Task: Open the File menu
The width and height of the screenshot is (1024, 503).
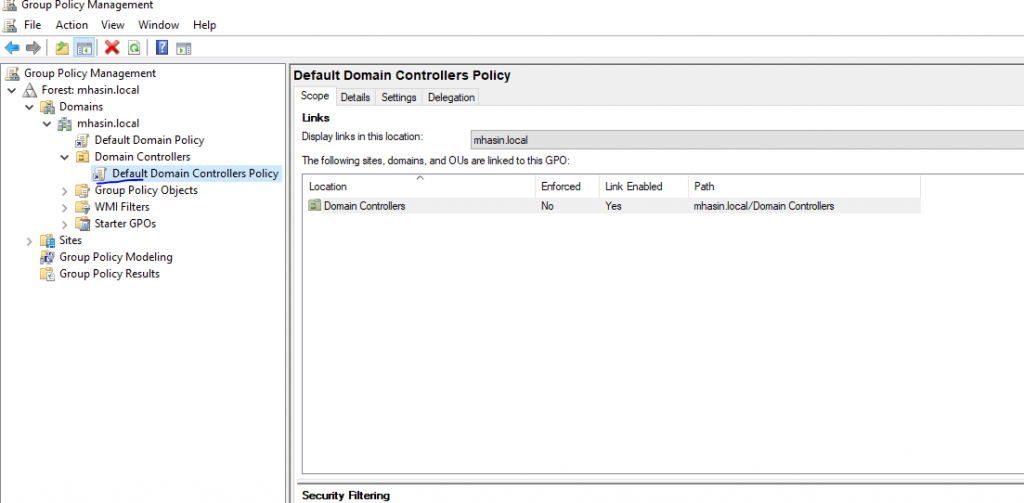Action: point(33,25)
